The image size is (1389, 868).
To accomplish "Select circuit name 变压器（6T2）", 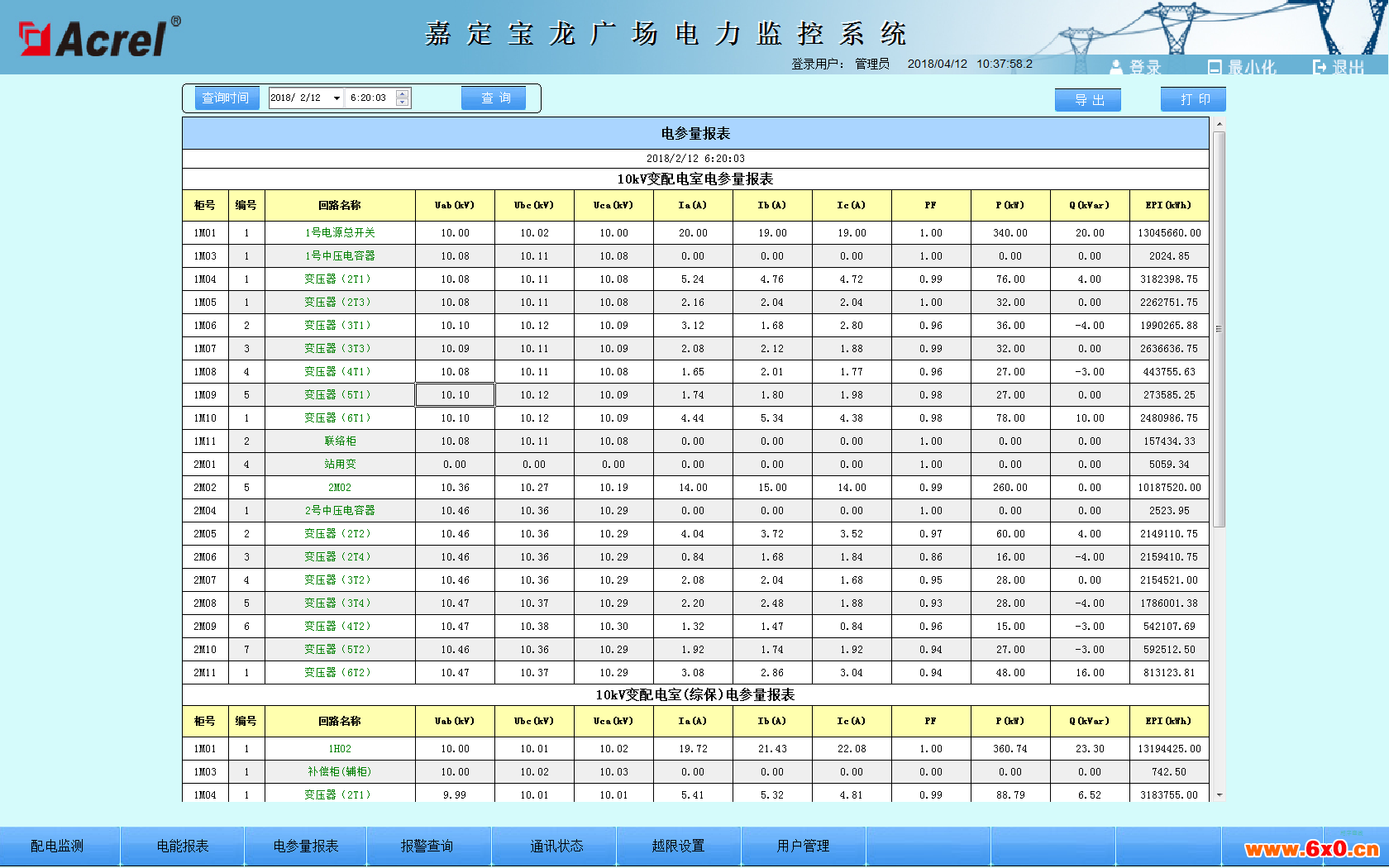I will pos(337,673).
